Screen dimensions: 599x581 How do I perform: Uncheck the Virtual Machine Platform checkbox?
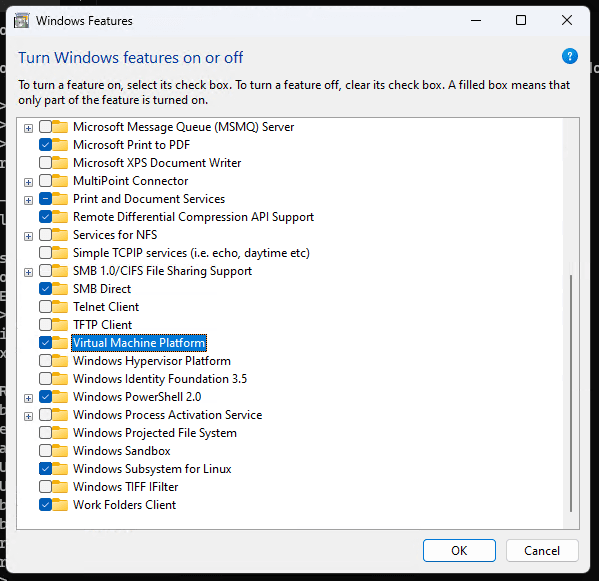(x=45, y=343)
